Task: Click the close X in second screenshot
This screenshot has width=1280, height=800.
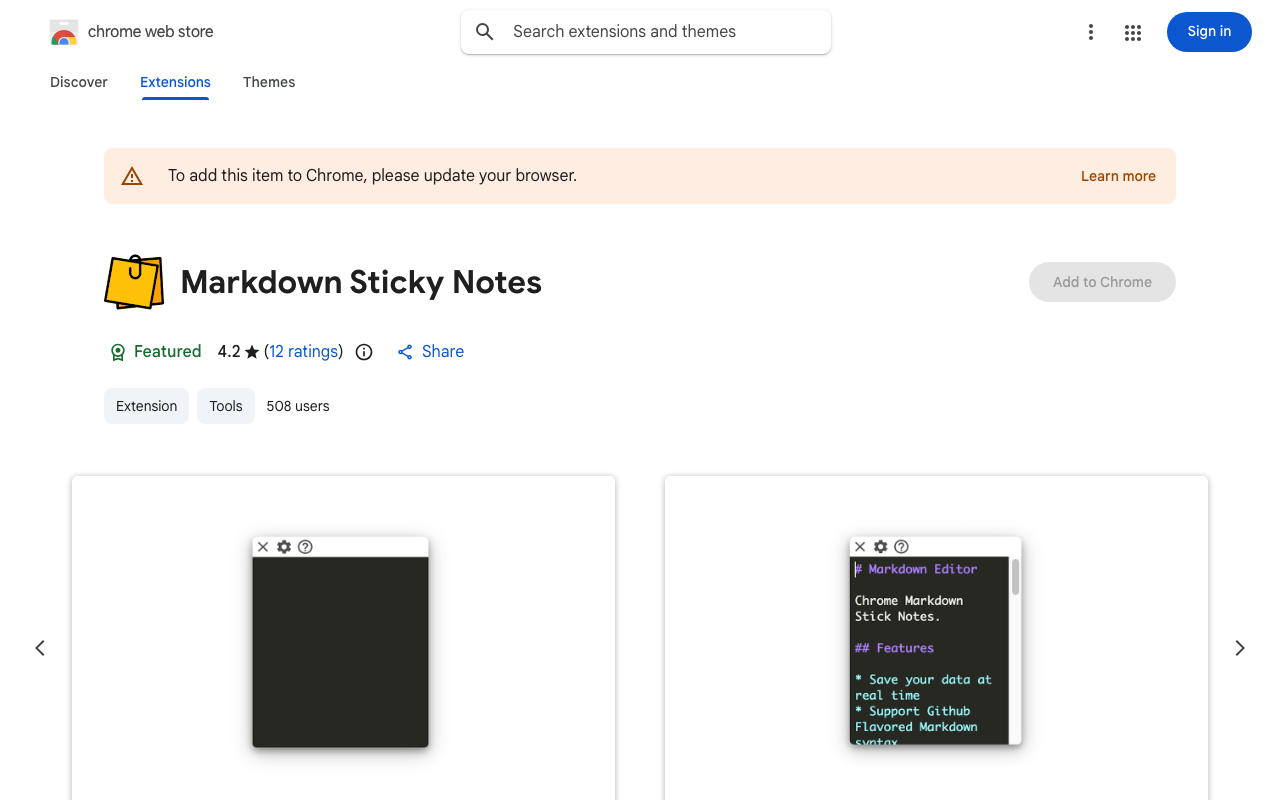Action: point(860,546)
